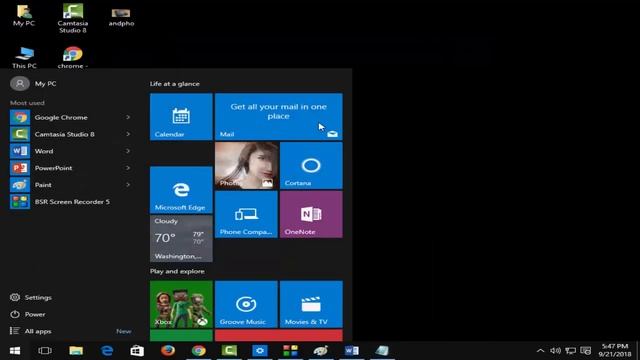Open Edge from the taskbar
Image resolution: width=640 pixels, height=360 pixels.
[x=107, y=351]
